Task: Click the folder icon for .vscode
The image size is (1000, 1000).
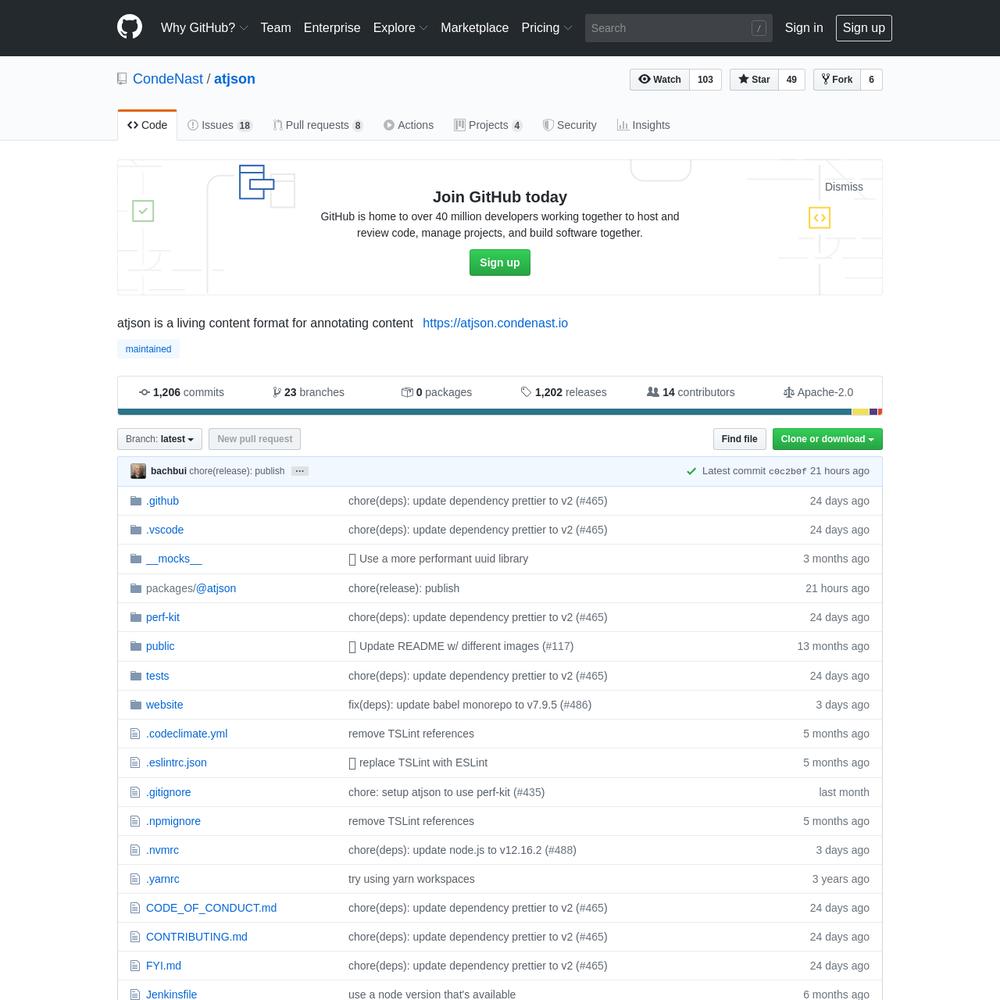Action: click(x=135, y=529)
